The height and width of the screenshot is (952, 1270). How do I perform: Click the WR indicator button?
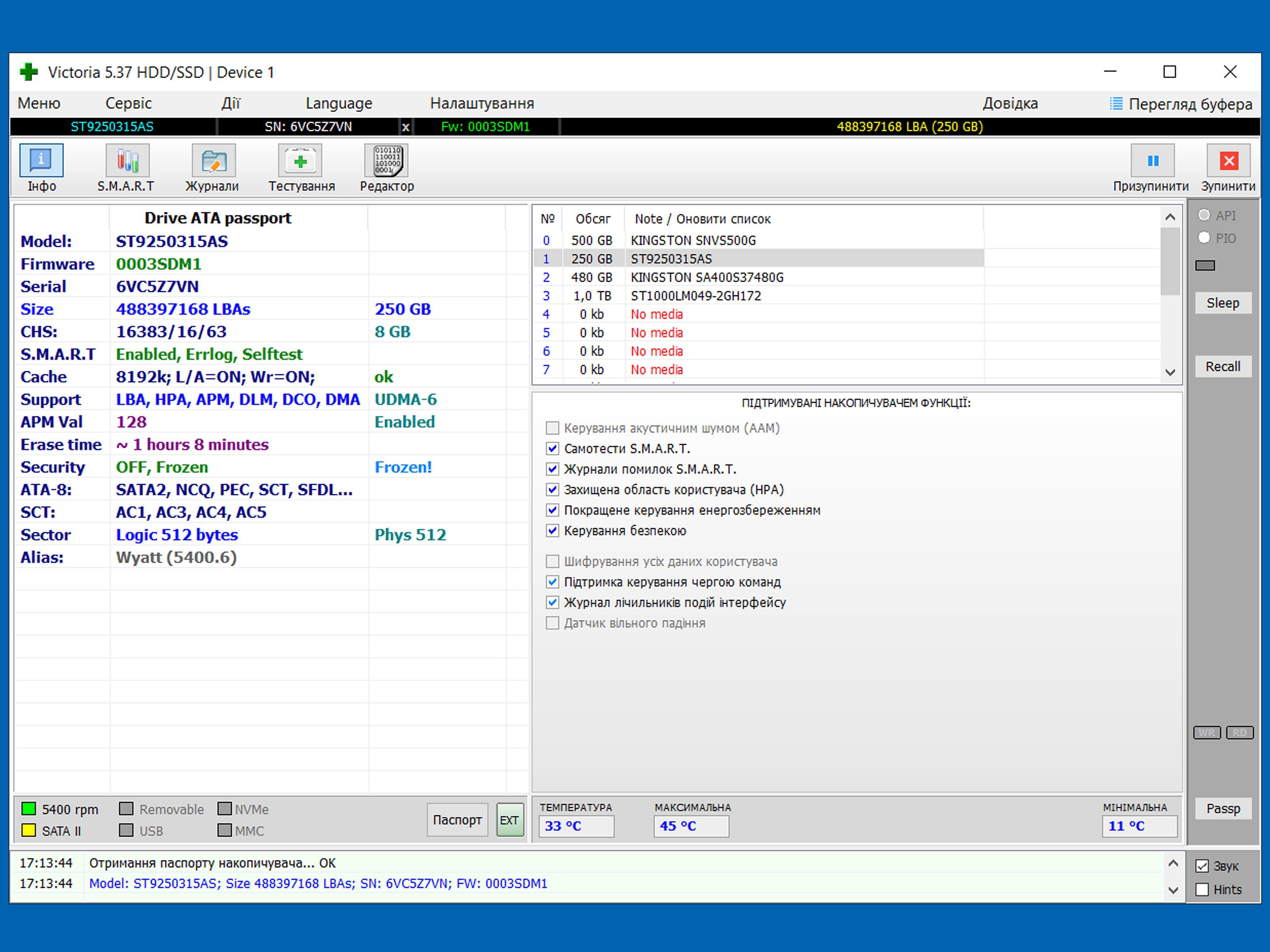coord(1207,733)
